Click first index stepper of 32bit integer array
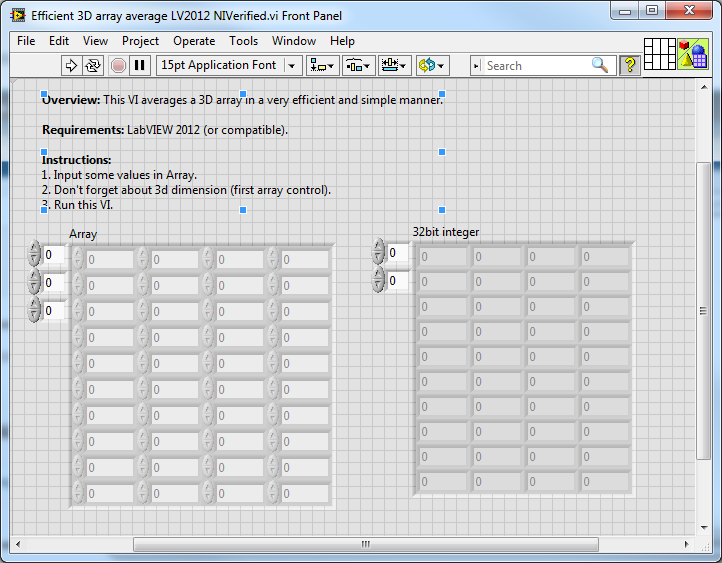The image size is (722, 563). pyautogui.click(x=378, y=253)
